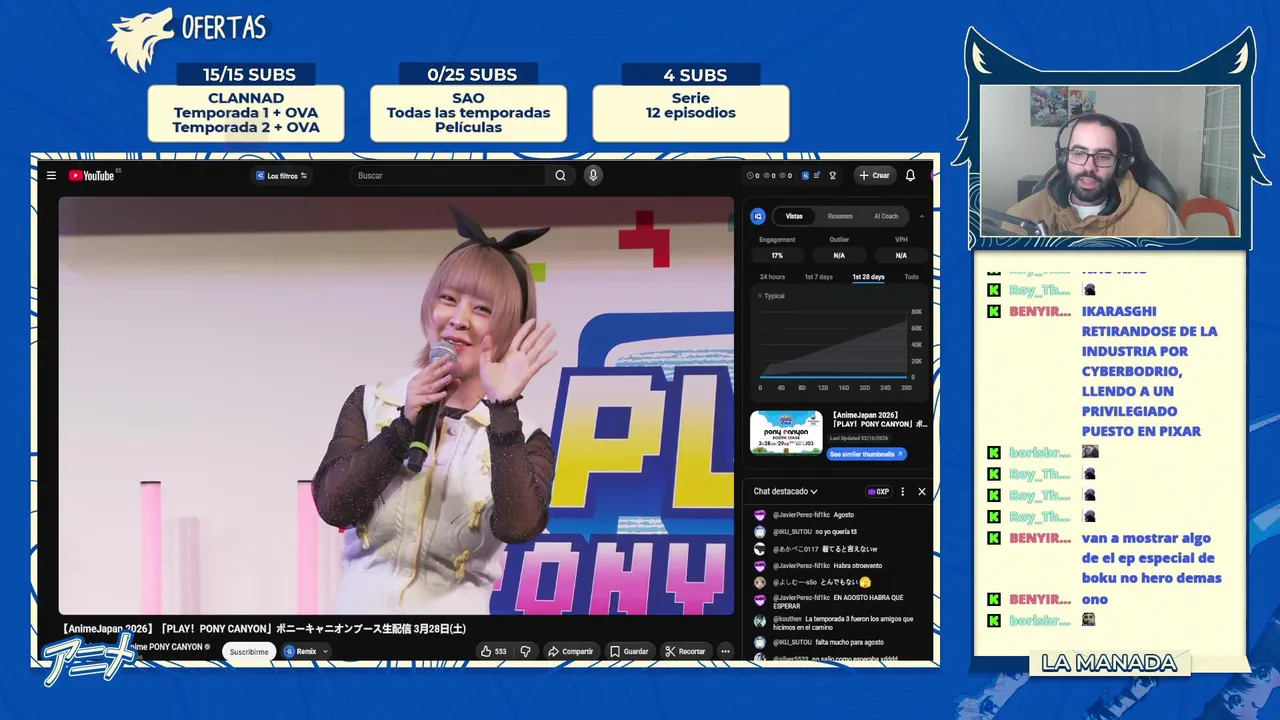This screenshot has width=1280, height=720.
Task: Switch to the Vistas tab
Action: point(794,216)
